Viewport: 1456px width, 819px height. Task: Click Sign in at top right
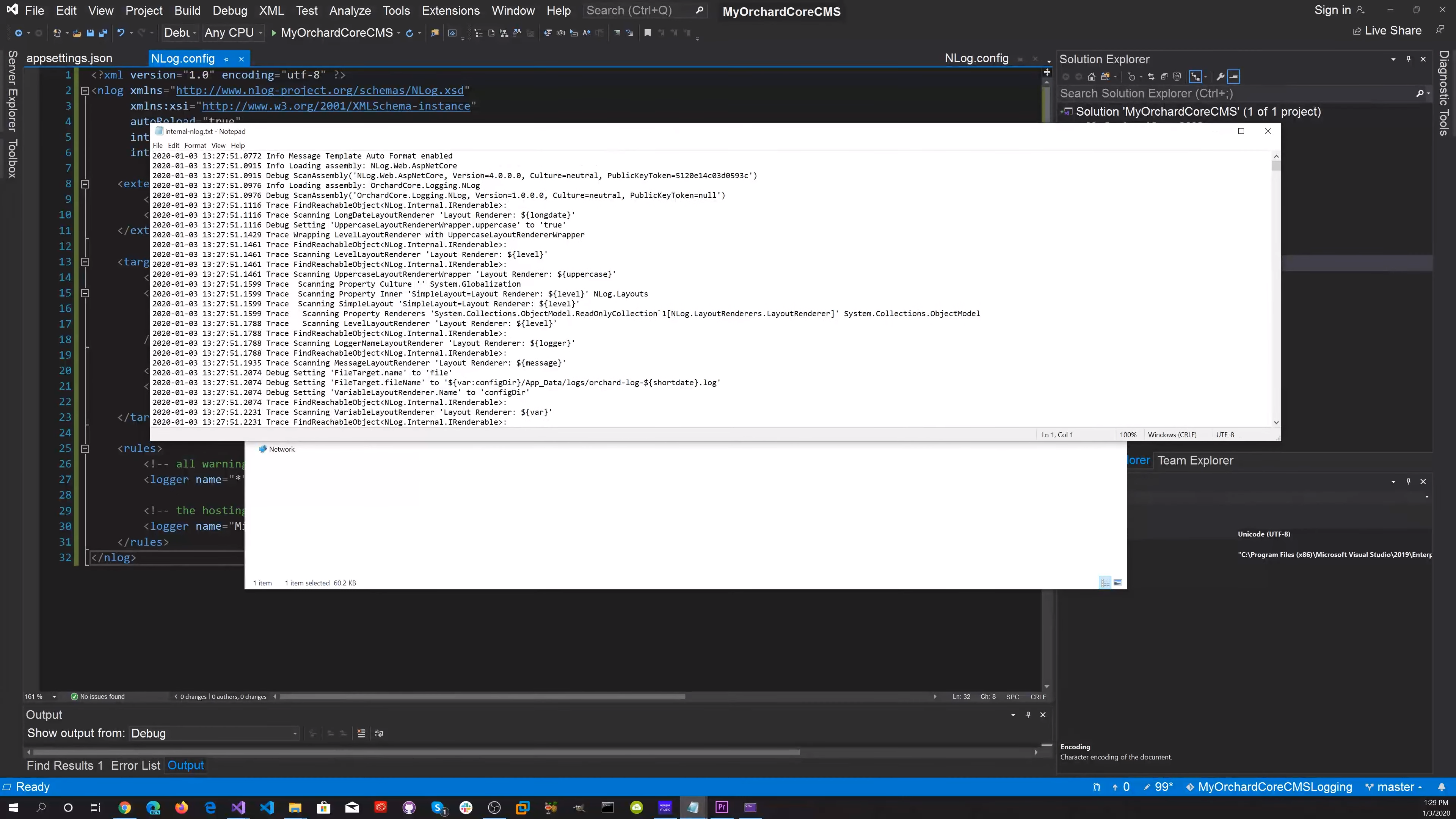pyautogui.click(x=1339, y=10)
